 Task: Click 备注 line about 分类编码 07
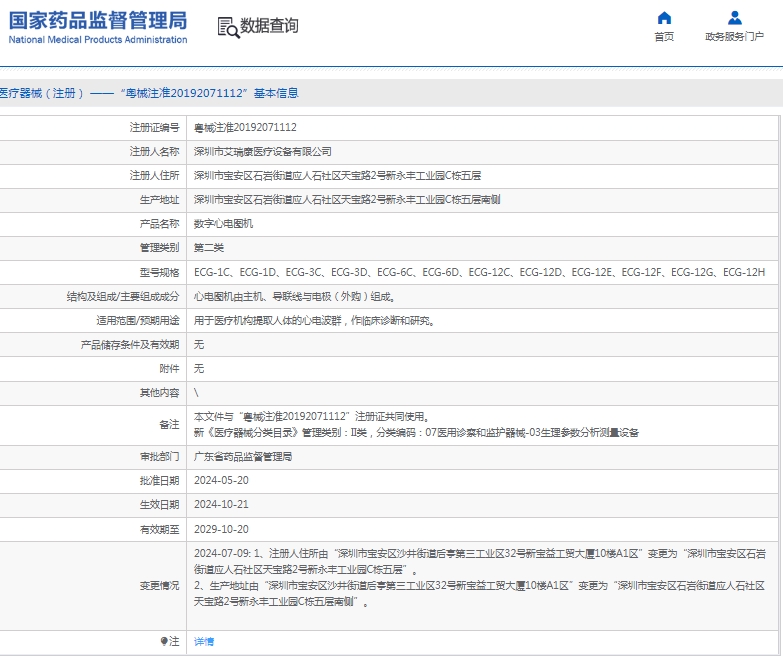[416, 432]
